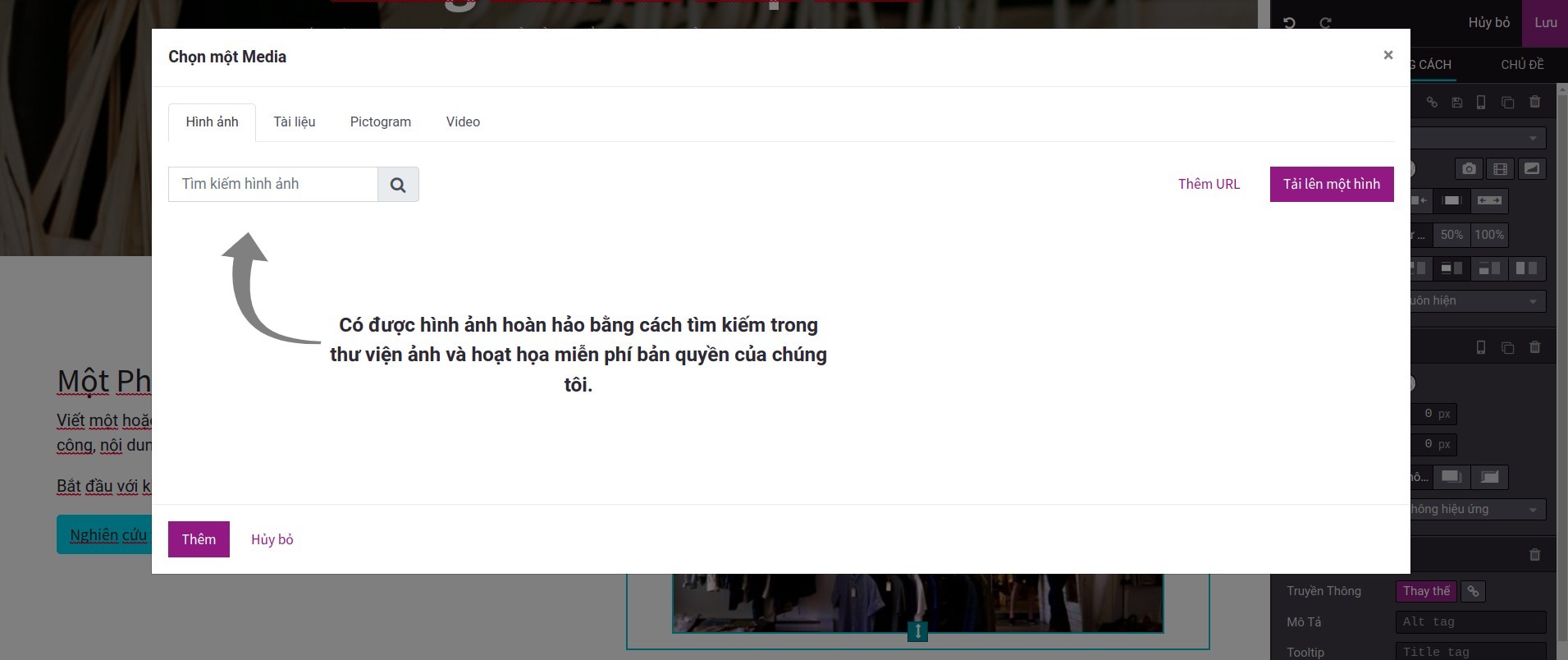Click the link icon beside Thay thế
Screen dimensions: 1568x660
point(1474,591)
